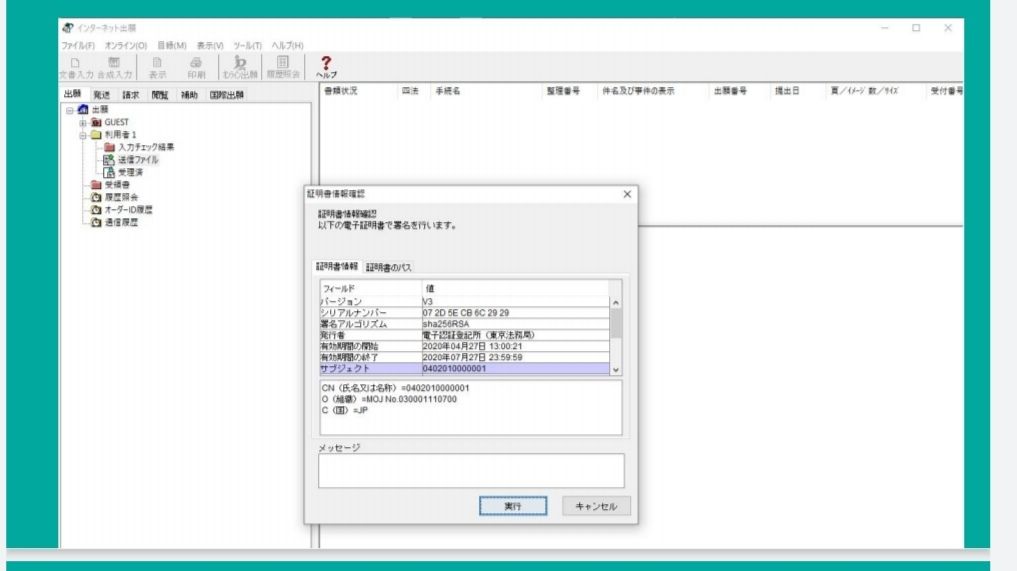The image size is (1017, 571).
Task: Switch to the 証明書のパス tab
Action: pos(388,267)
